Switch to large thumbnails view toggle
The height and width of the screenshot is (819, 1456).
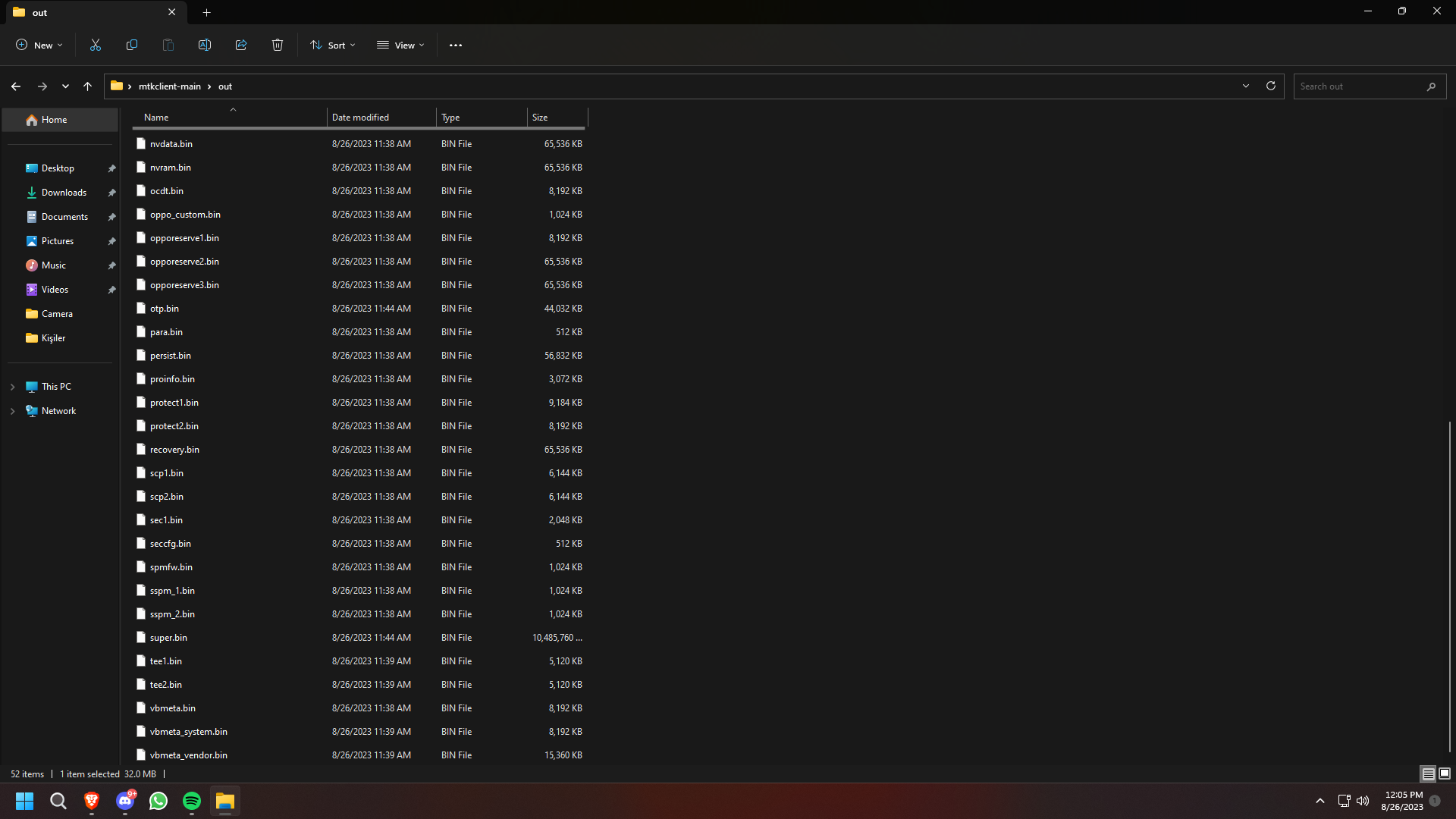[1445, 773]
